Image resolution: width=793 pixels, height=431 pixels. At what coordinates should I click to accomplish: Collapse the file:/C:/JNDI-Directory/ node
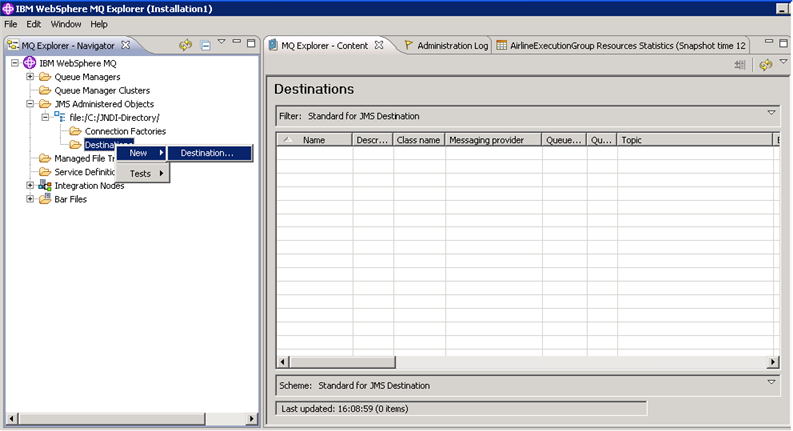[45, 117]
